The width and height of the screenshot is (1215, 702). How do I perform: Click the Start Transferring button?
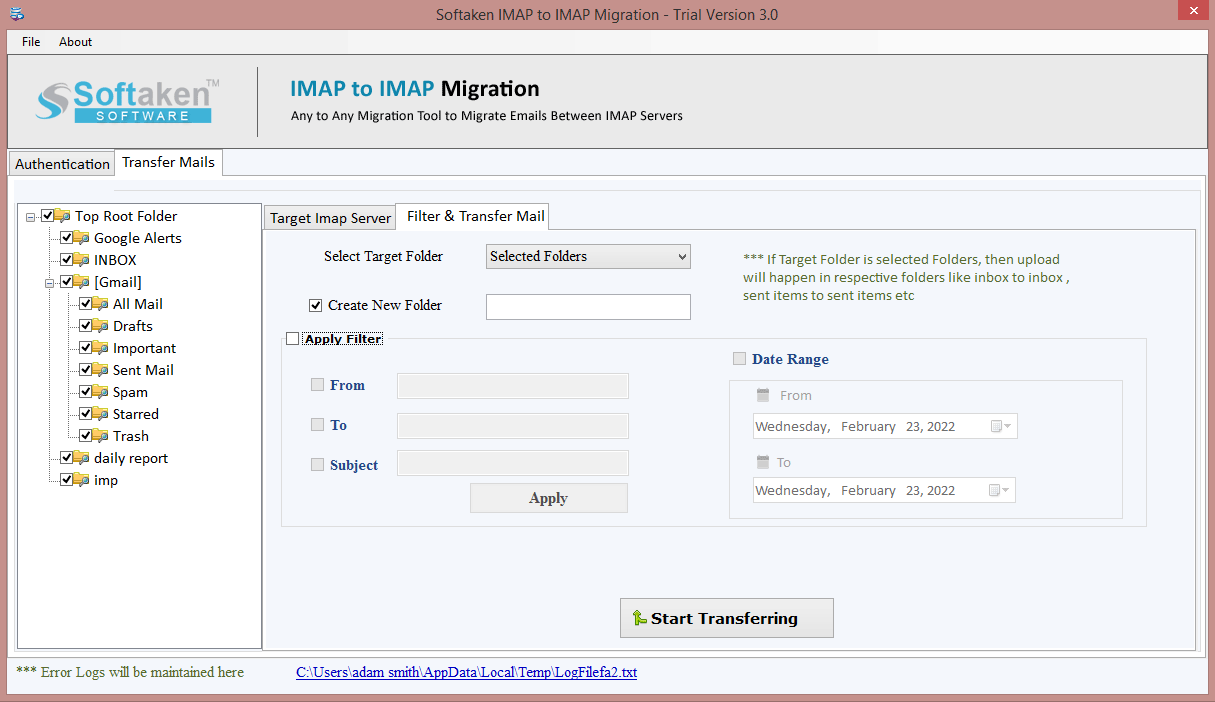(x=727, y=618)
